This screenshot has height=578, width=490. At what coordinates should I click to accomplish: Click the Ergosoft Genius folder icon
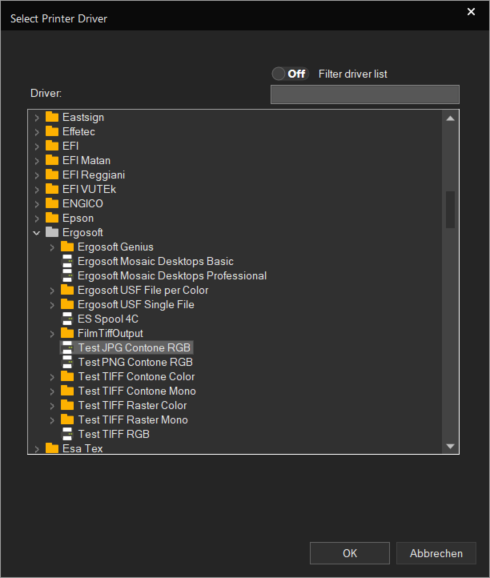[67, 247]
